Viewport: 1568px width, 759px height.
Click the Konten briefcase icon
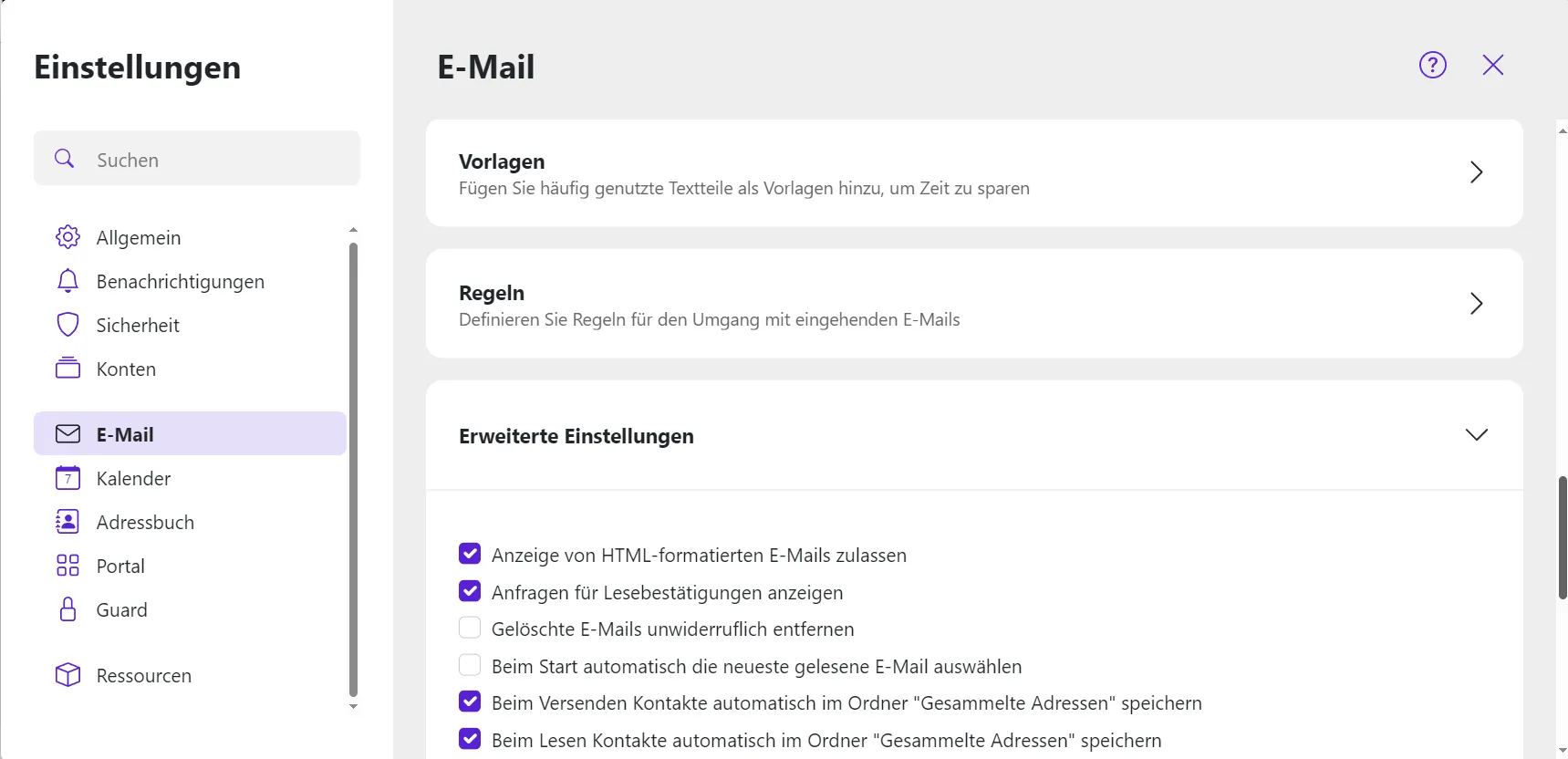[x=67, y=368]
